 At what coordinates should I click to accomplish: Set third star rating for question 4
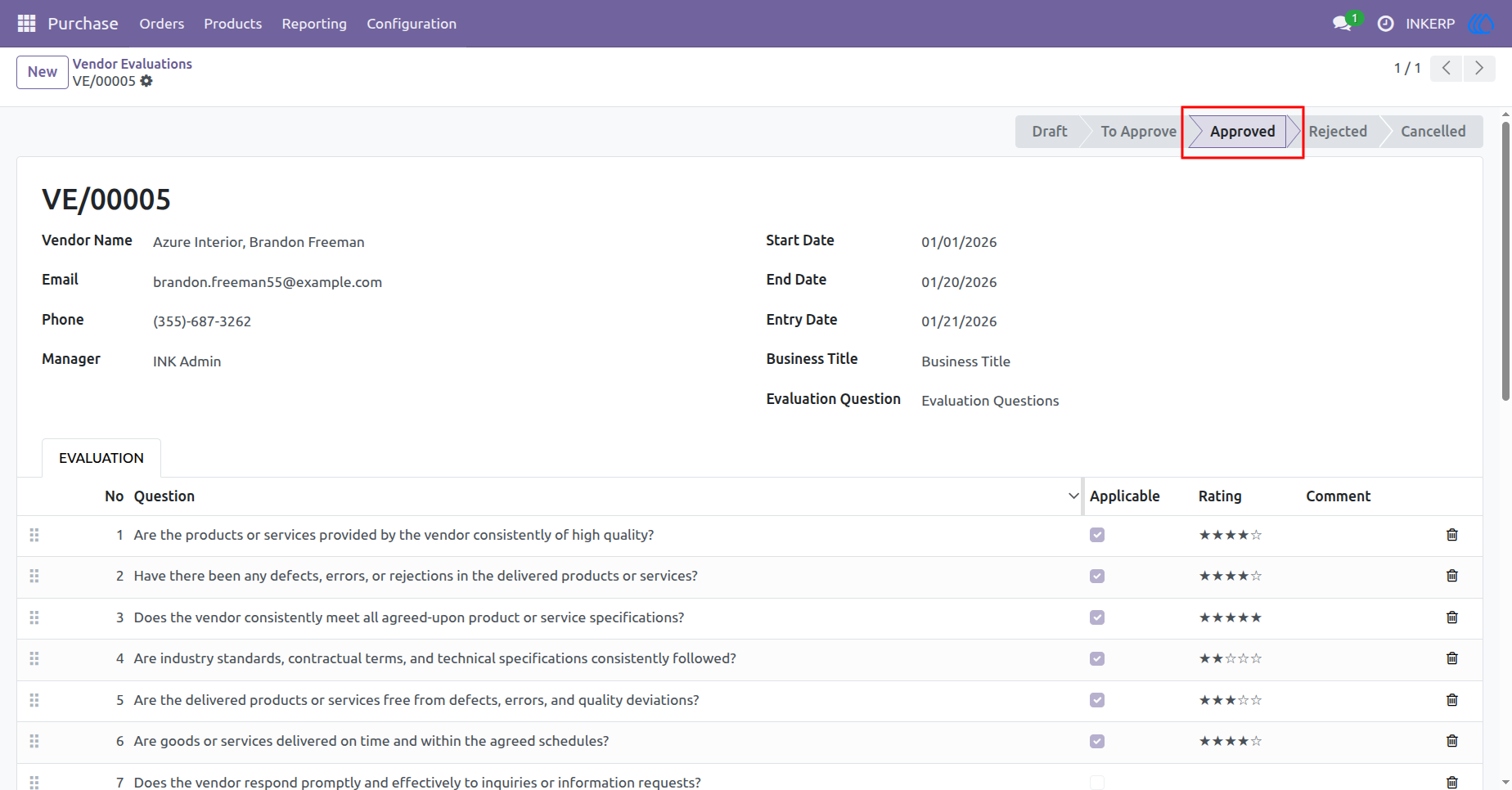click(x=1231, y=658)
